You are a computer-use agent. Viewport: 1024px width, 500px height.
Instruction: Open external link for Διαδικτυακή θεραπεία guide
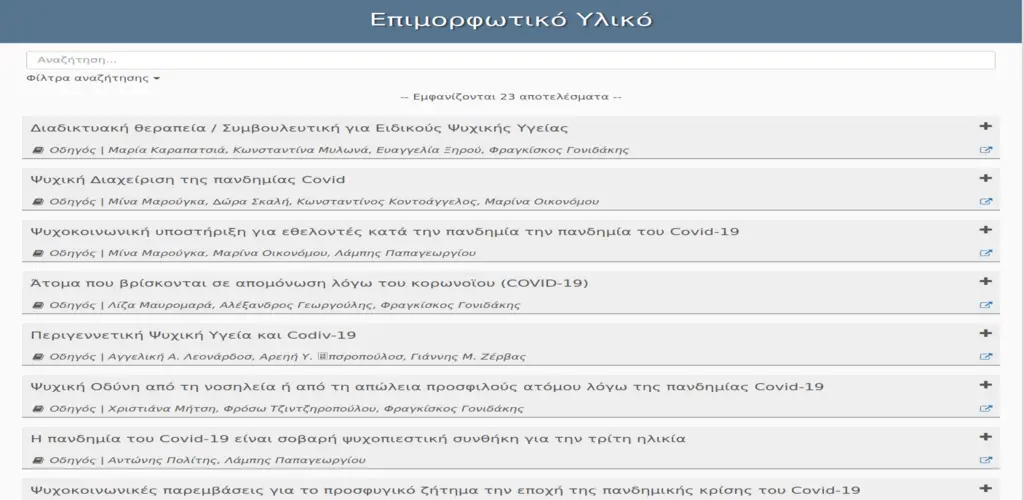click(x=985, y=150)
